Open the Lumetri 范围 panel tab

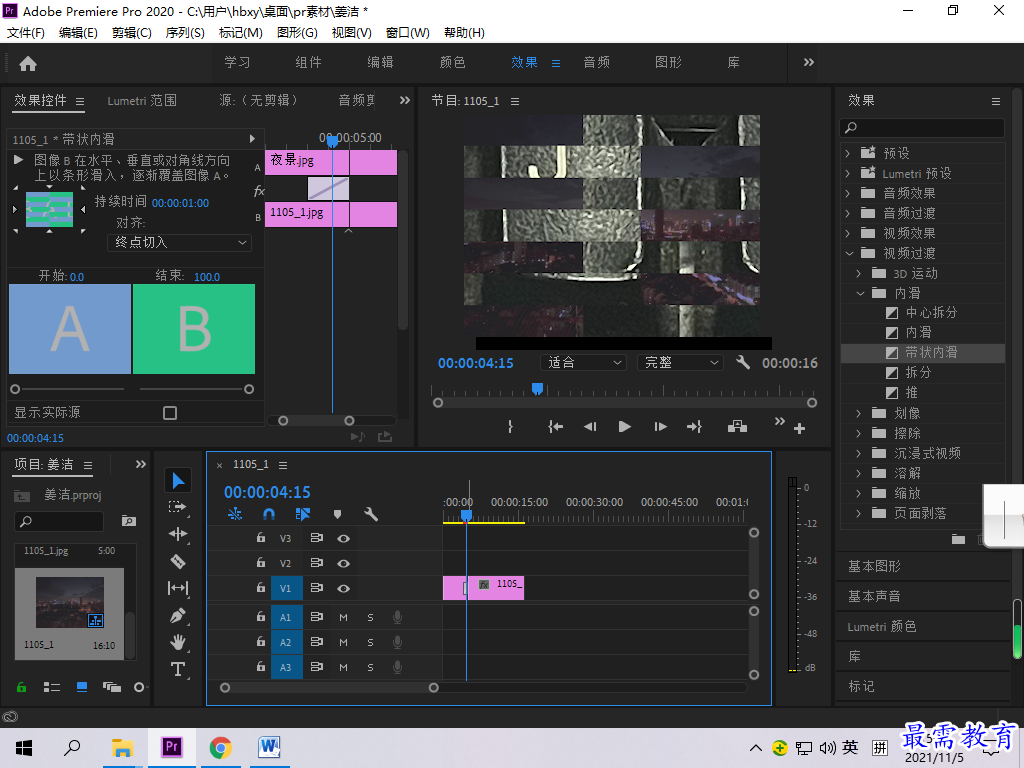[x=142, y=101]
